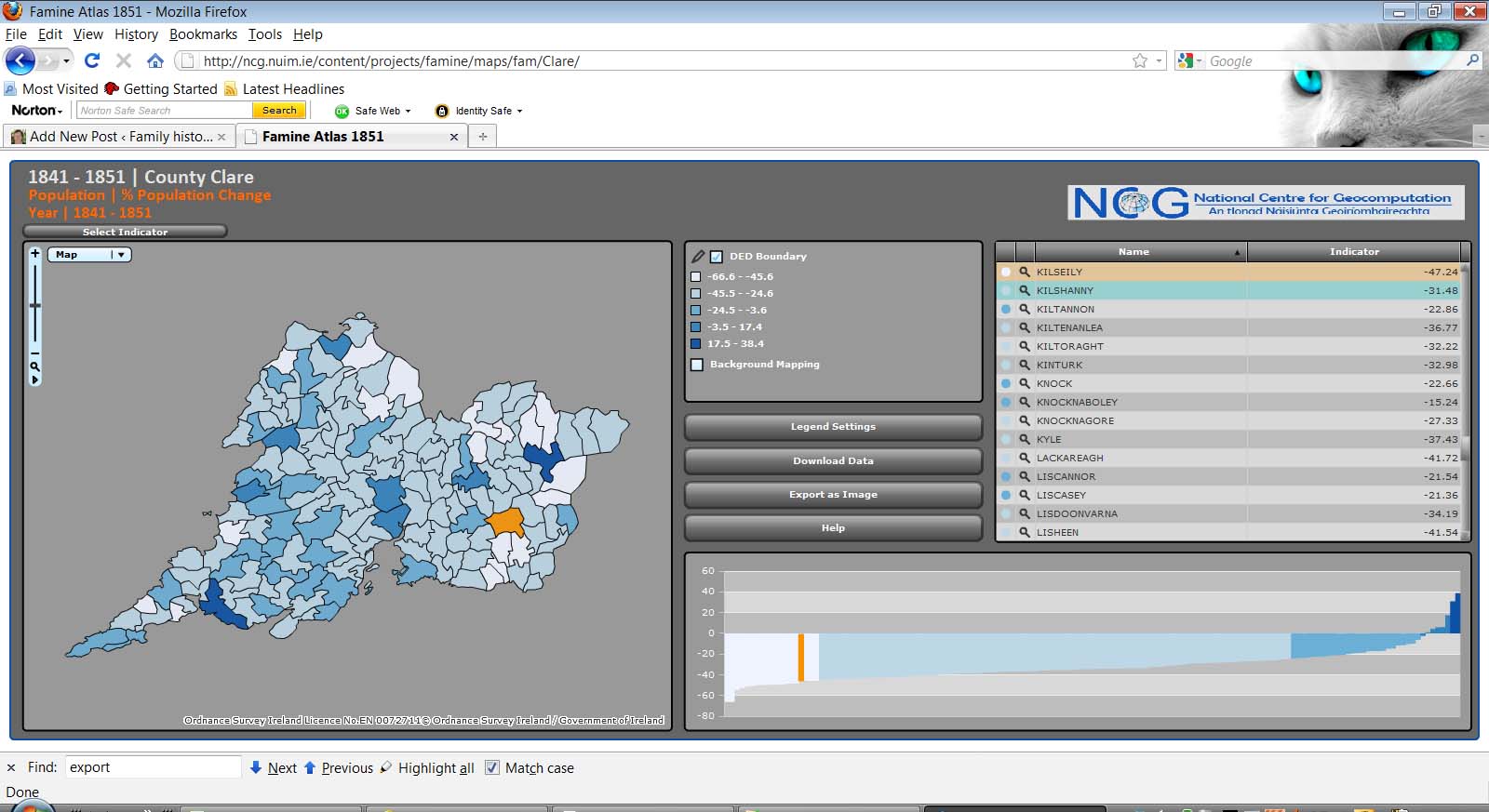Click the map zoom-out minus icon

pos(35,353)
